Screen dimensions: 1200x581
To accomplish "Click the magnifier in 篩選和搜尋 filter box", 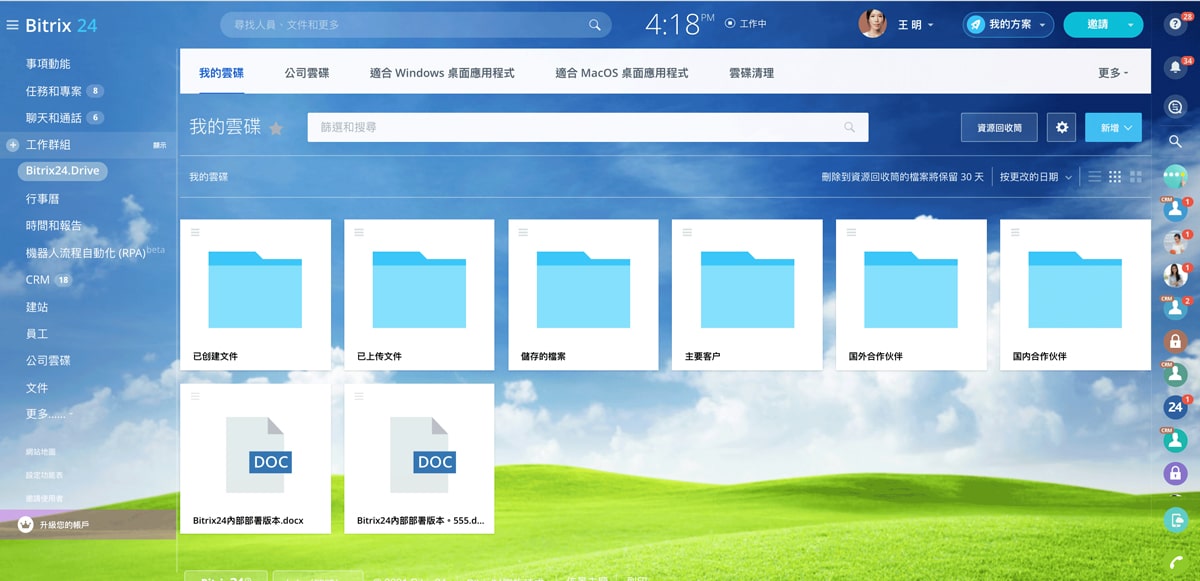I will 850,127.
